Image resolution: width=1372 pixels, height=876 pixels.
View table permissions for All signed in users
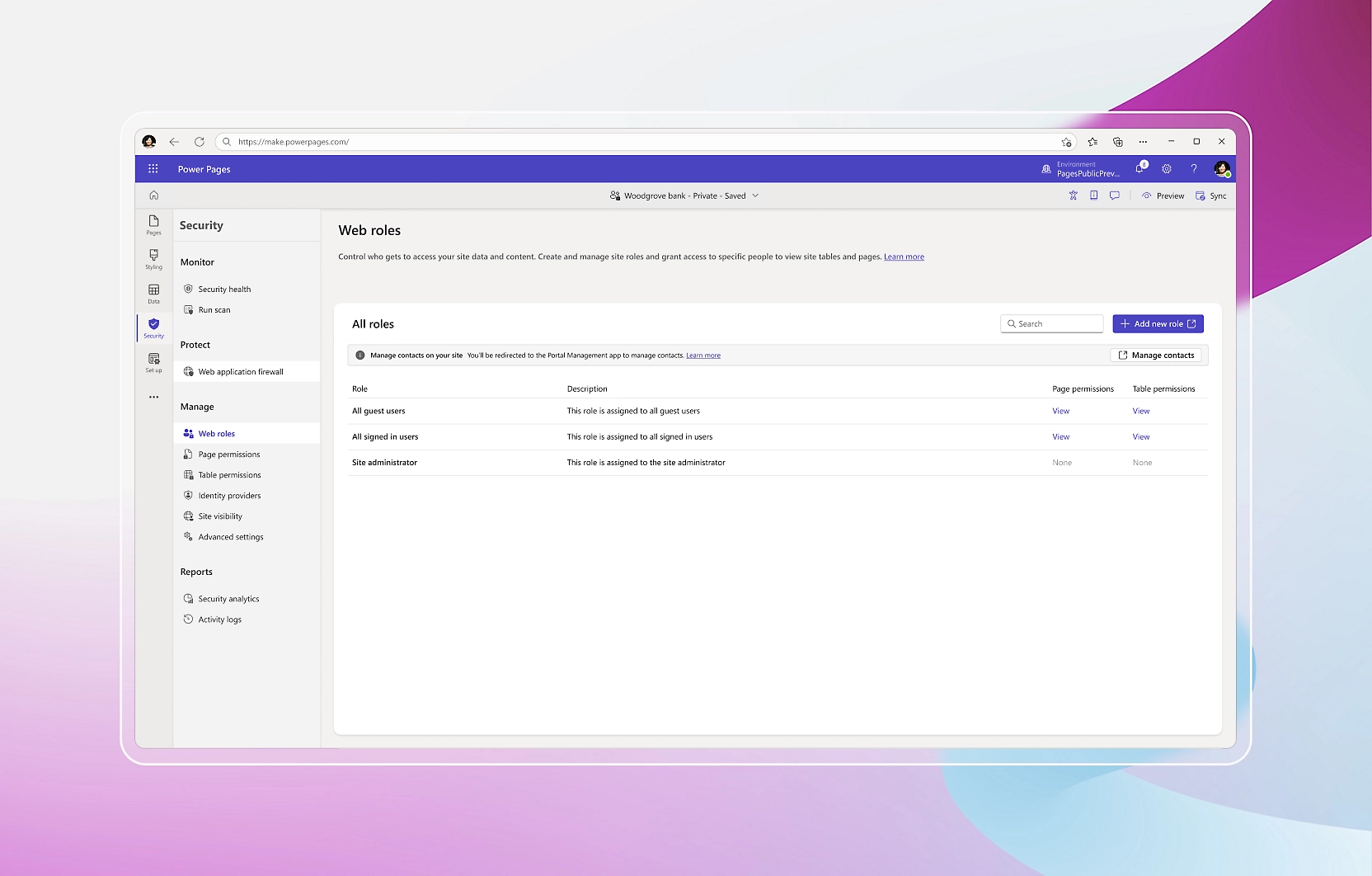pos(1140,437)
